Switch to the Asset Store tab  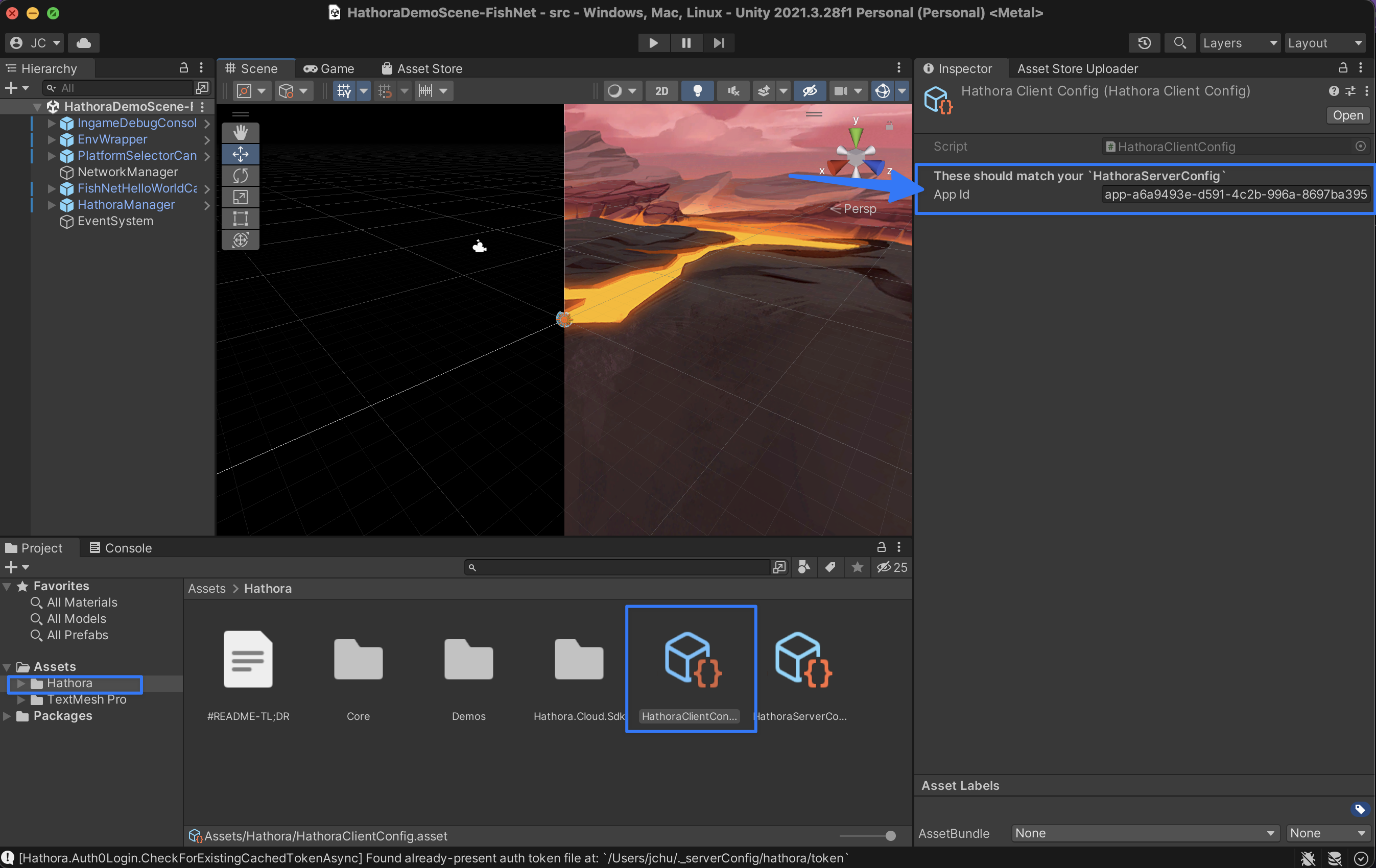(422, 68)
